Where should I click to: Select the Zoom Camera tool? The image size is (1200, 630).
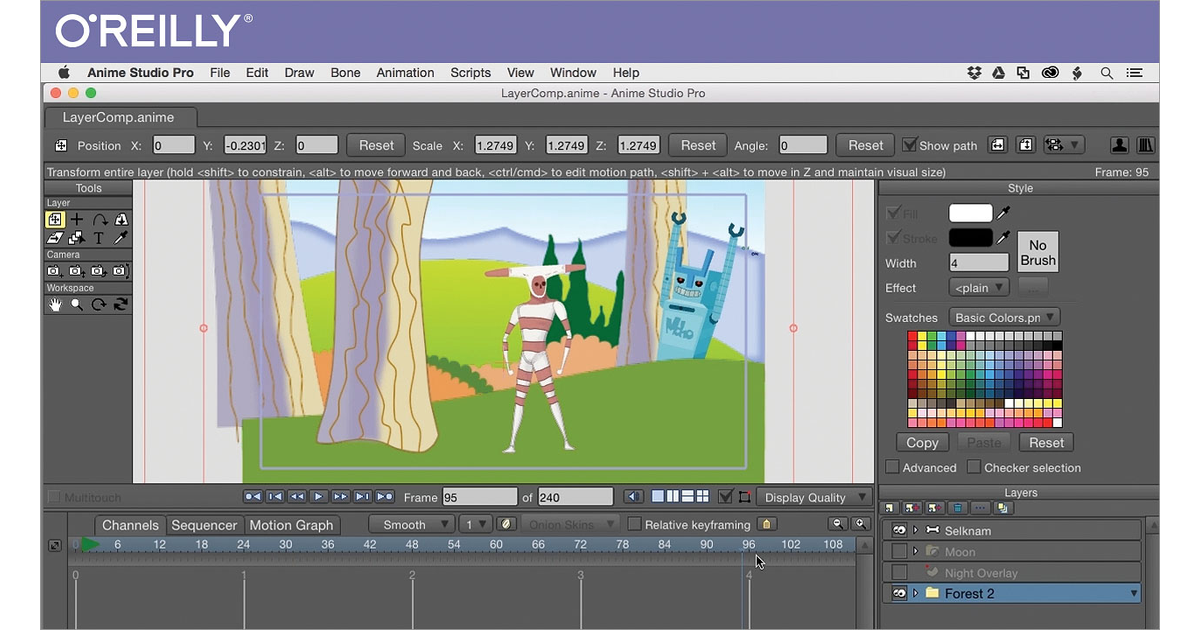77,271
